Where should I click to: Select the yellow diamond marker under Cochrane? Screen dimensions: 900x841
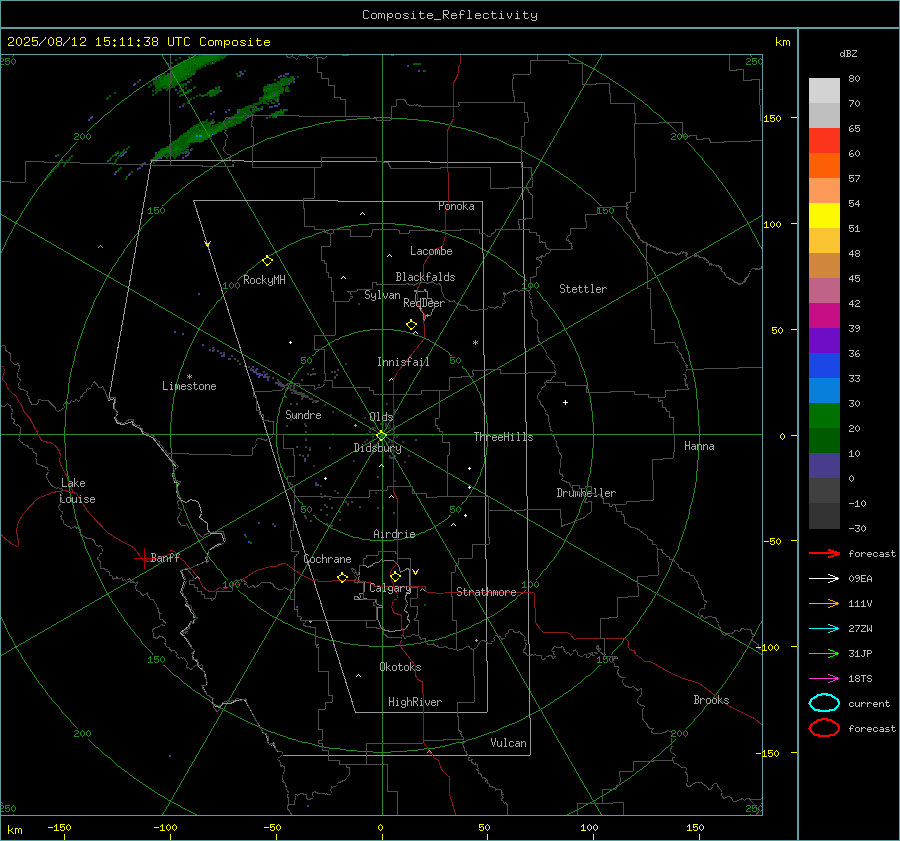[x=342, y=577]
